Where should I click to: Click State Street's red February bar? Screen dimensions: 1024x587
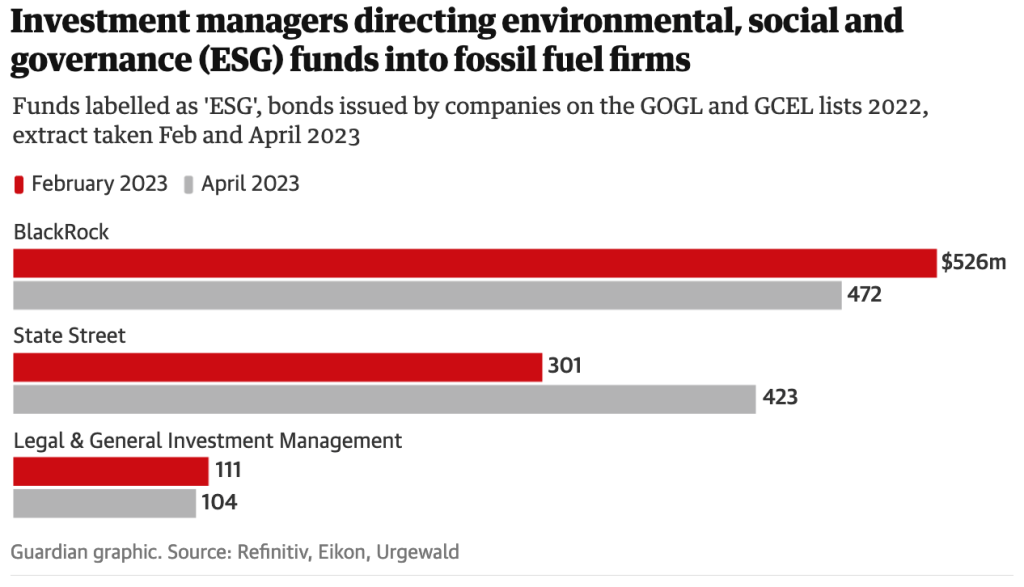tap(277, 367)
